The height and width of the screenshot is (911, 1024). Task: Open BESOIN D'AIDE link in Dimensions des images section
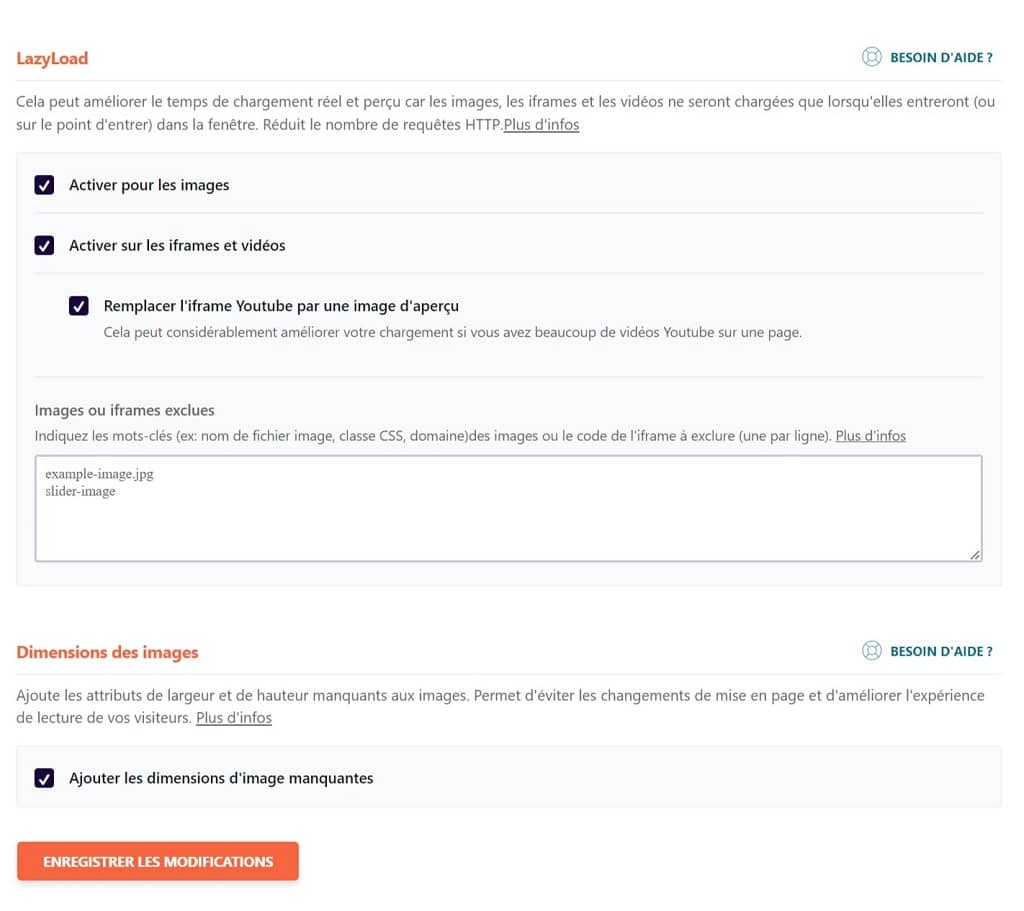tap(941, 651)
